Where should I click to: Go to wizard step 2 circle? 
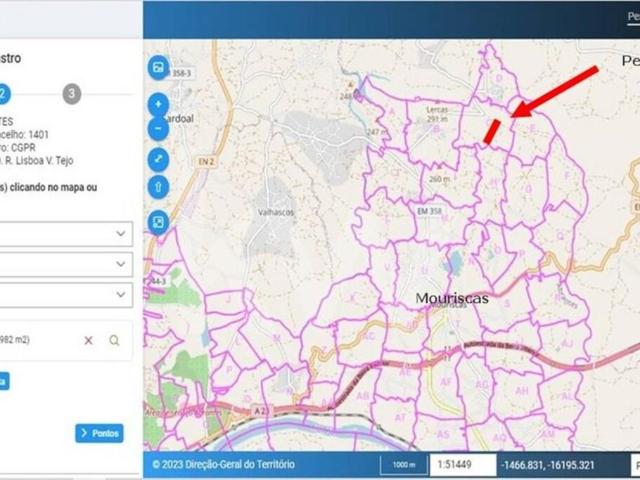pyautogui.click(x=5, y=93)
